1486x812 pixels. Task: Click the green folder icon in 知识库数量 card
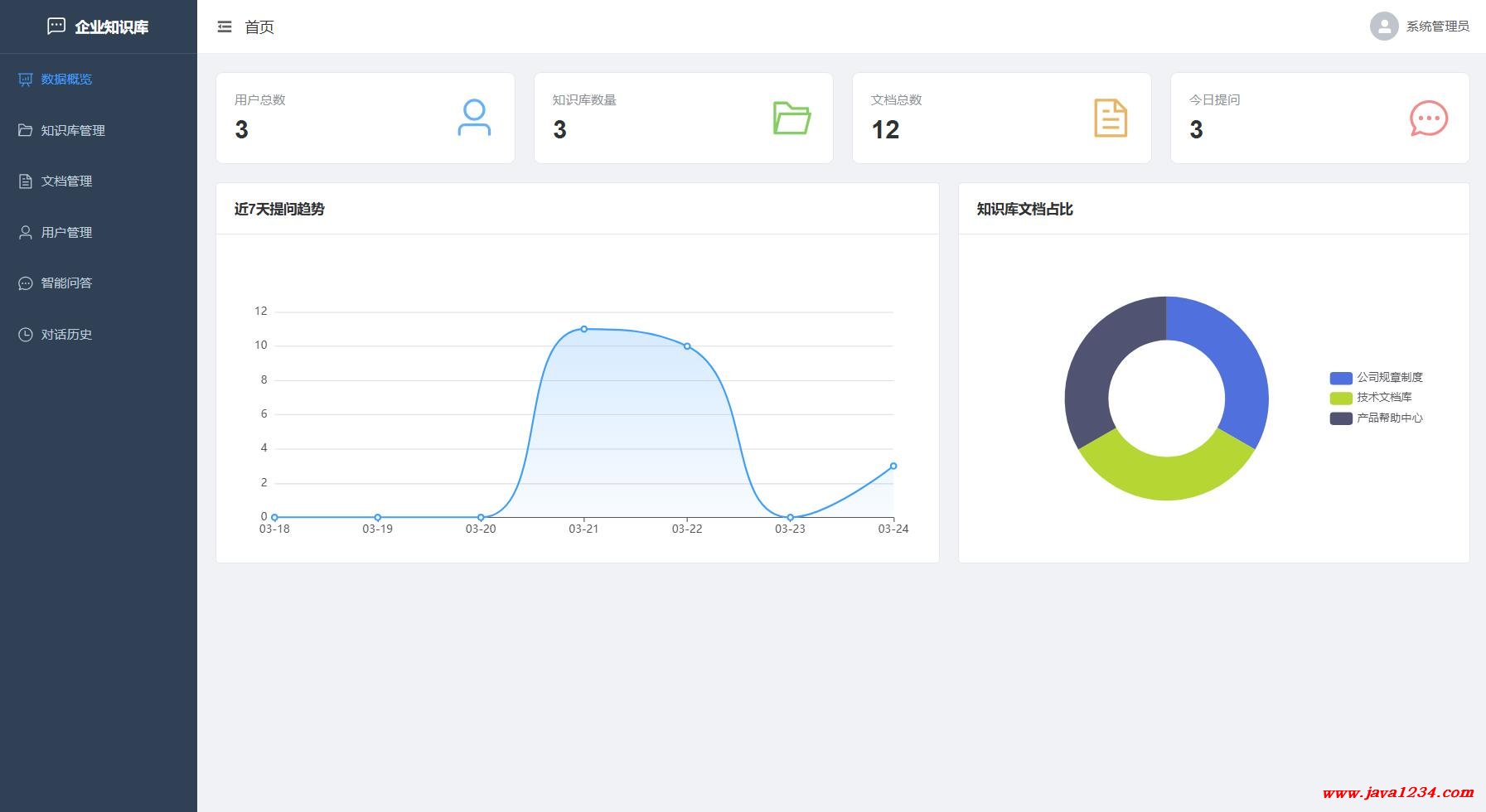(x=791, y=118)
